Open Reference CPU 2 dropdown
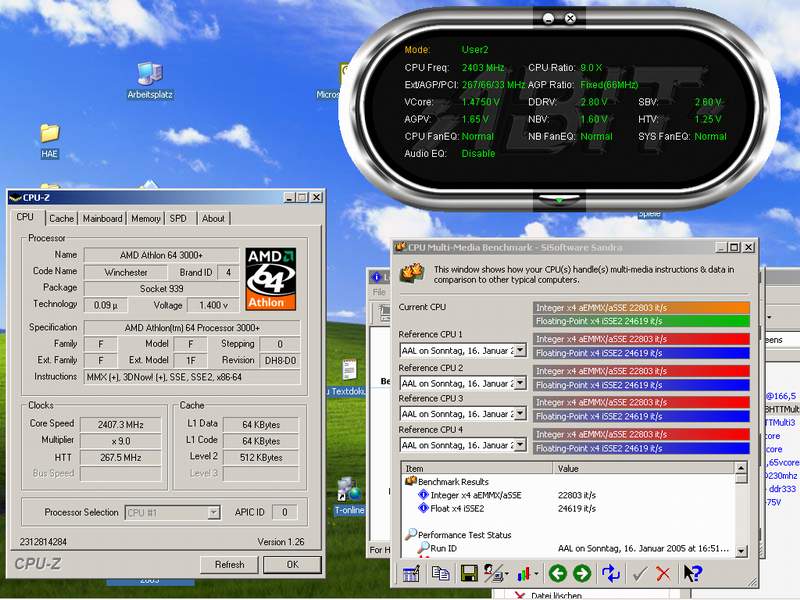 [x=519, y=383]
